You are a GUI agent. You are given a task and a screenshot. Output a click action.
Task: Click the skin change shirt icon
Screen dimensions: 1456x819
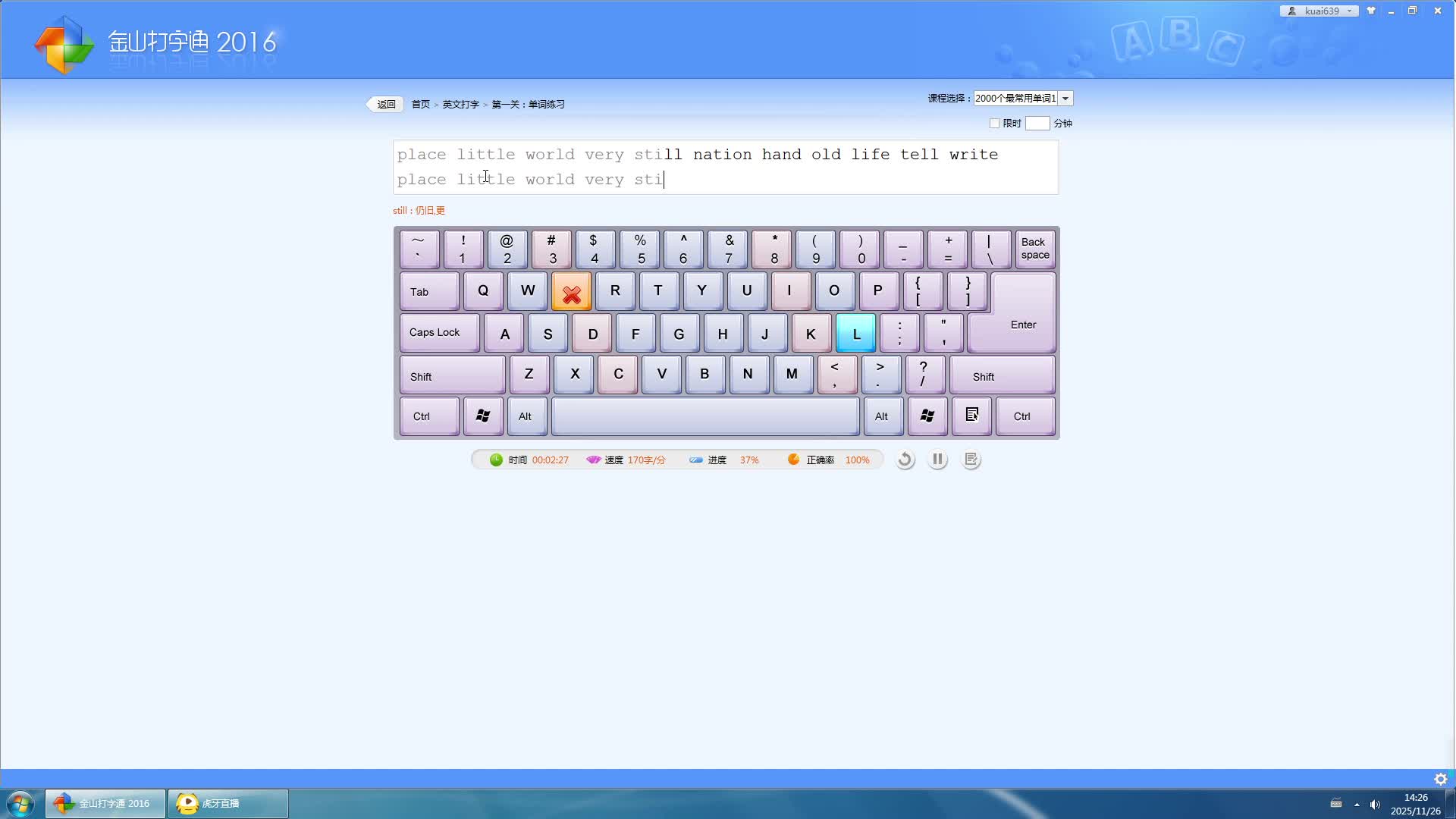1371,11
